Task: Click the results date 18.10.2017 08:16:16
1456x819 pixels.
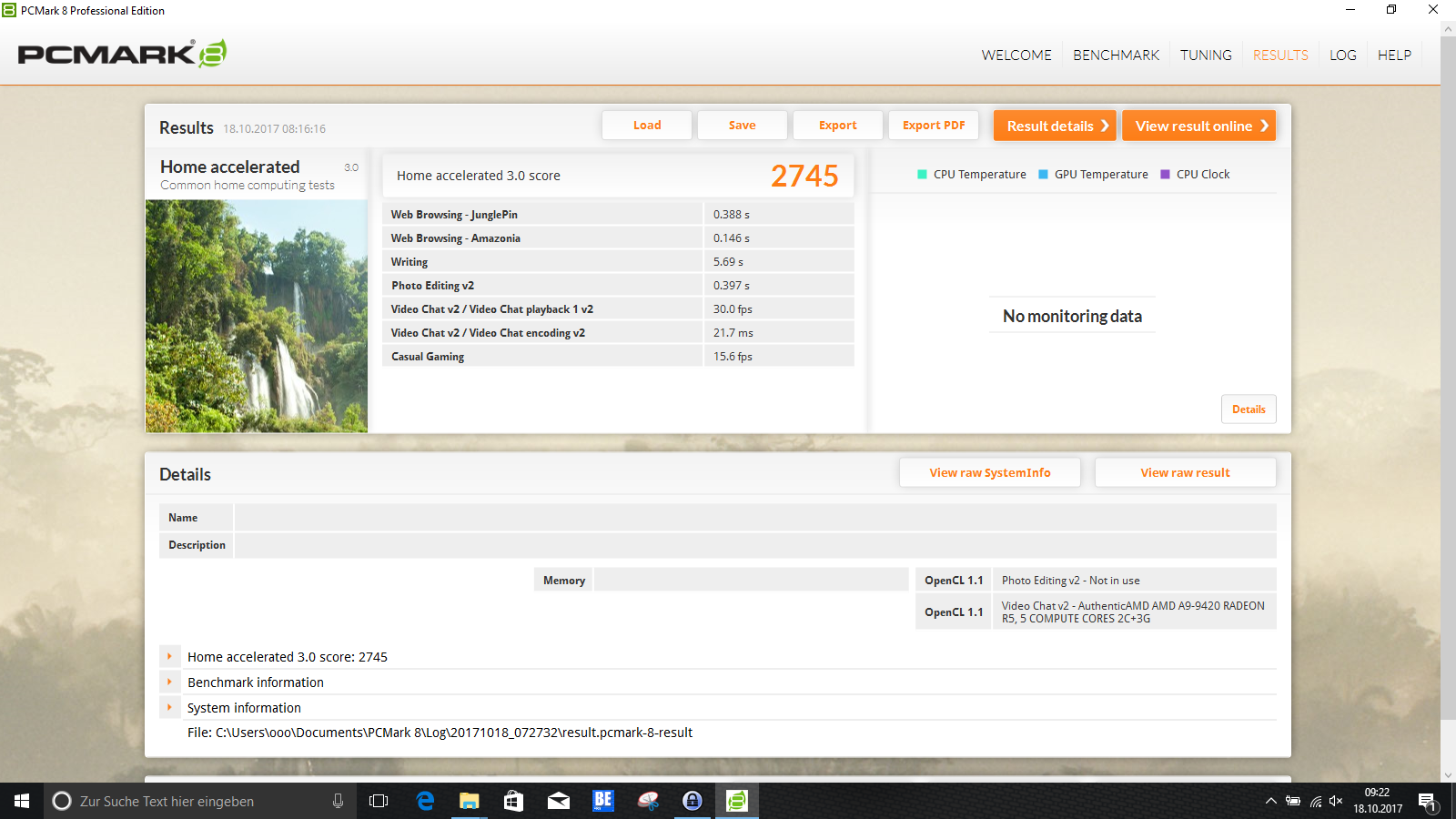Action: tap(275, 129)
